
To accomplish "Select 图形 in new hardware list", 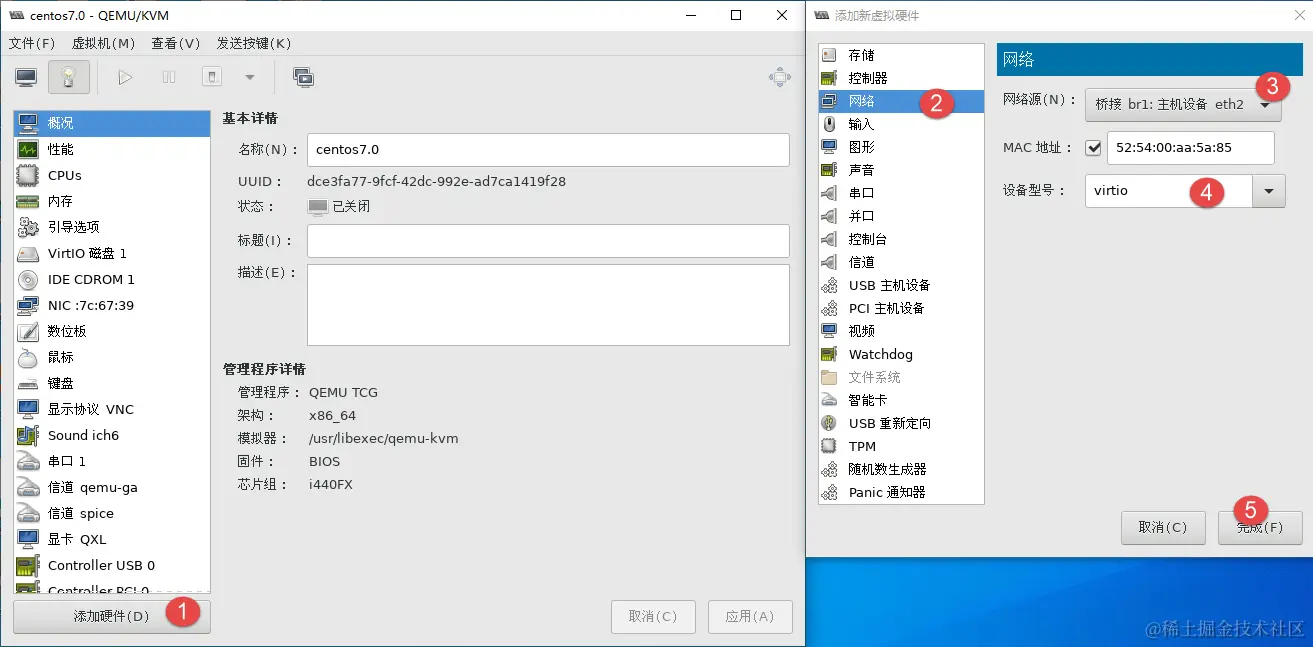I will (901, 147).
